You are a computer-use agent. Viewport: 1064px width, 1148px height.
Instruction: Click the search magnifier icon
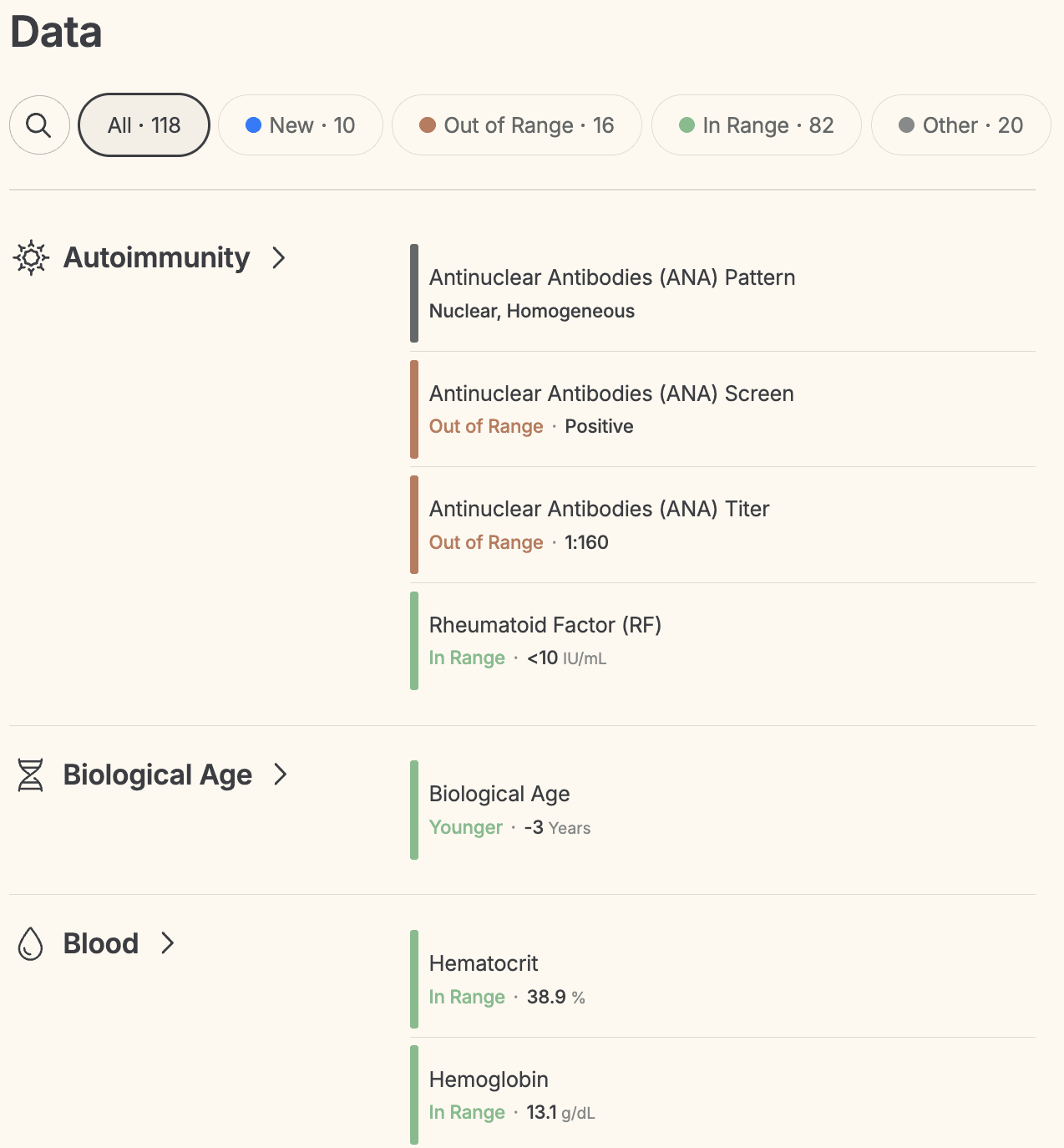(38, 124)
